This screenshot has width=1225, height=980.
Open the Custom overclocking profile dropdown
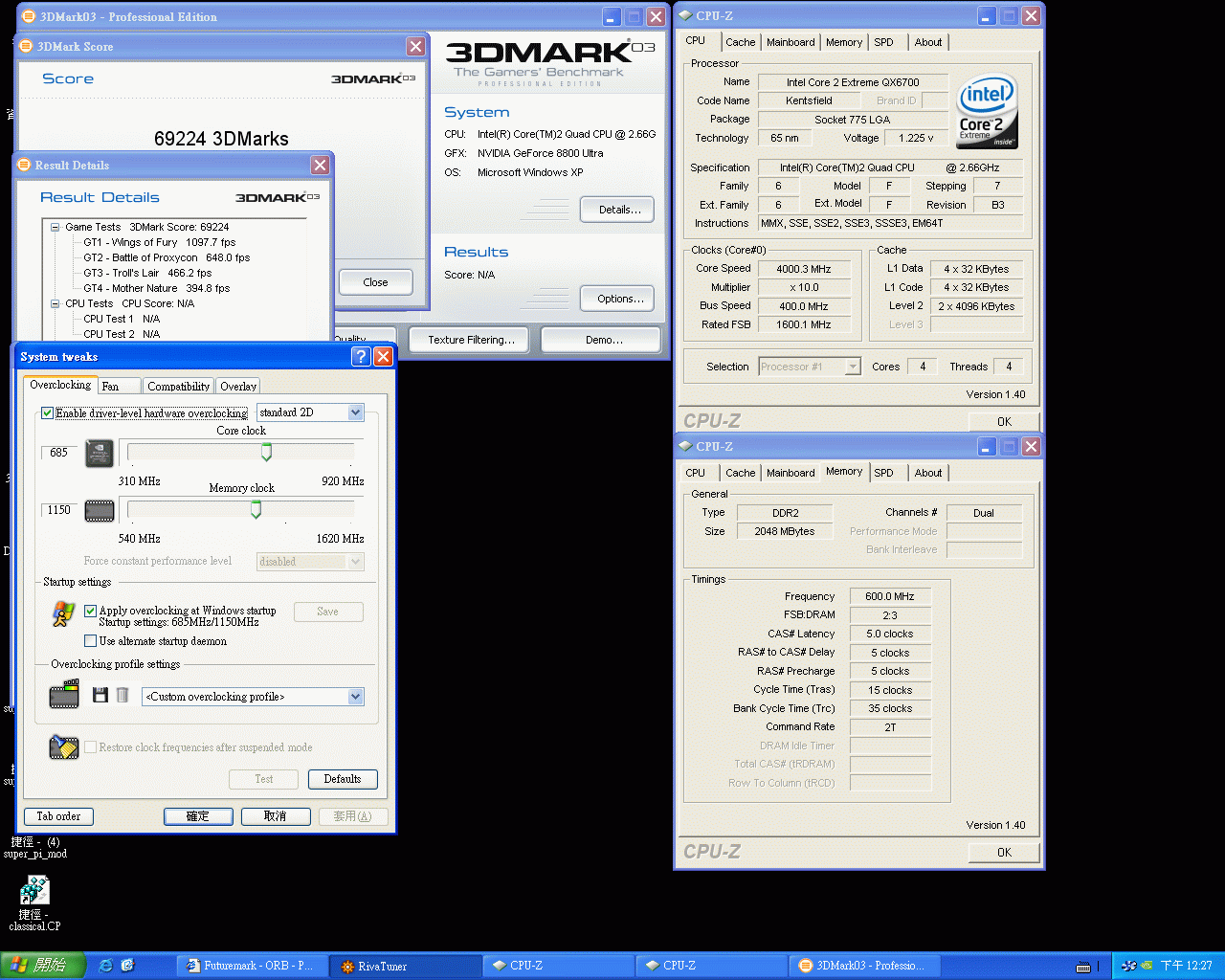pos(253,697)
